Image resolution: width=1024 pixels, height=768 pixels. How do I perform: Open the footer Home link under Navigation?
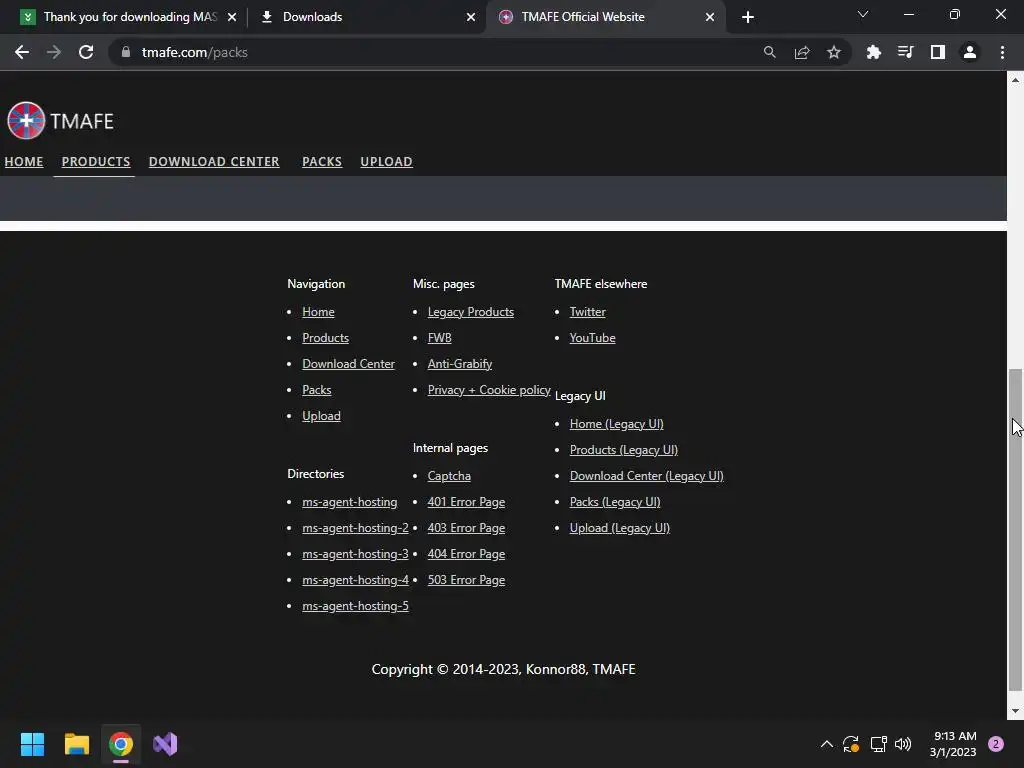318,312
